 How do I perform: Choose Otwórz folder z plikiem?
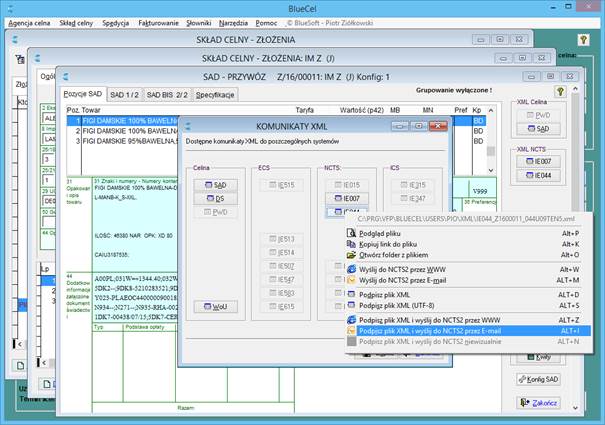[468, 255]
